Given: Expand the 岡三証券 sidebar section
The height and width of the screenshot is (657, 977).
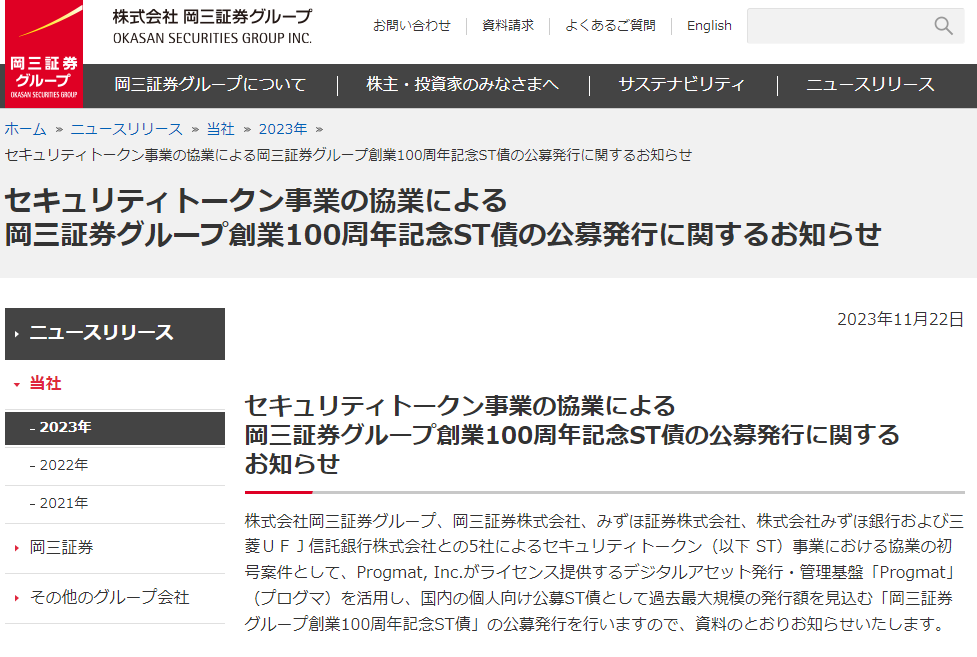Looking at the screenshot, I should coord(115,548).
